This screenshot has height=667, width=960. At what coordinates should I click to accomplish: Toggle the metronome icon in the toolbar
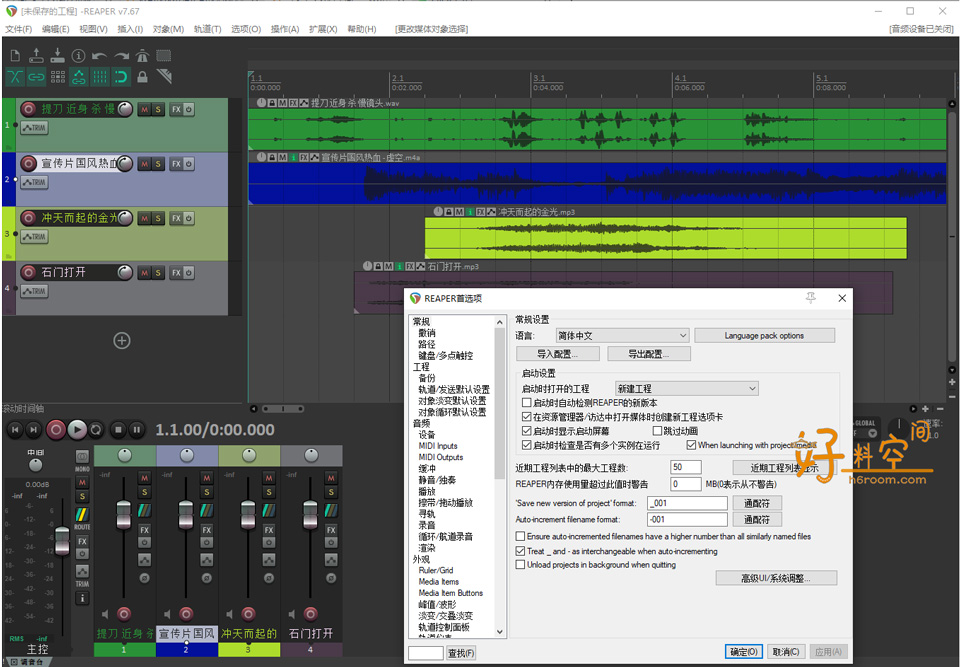(x=143, y=56)
